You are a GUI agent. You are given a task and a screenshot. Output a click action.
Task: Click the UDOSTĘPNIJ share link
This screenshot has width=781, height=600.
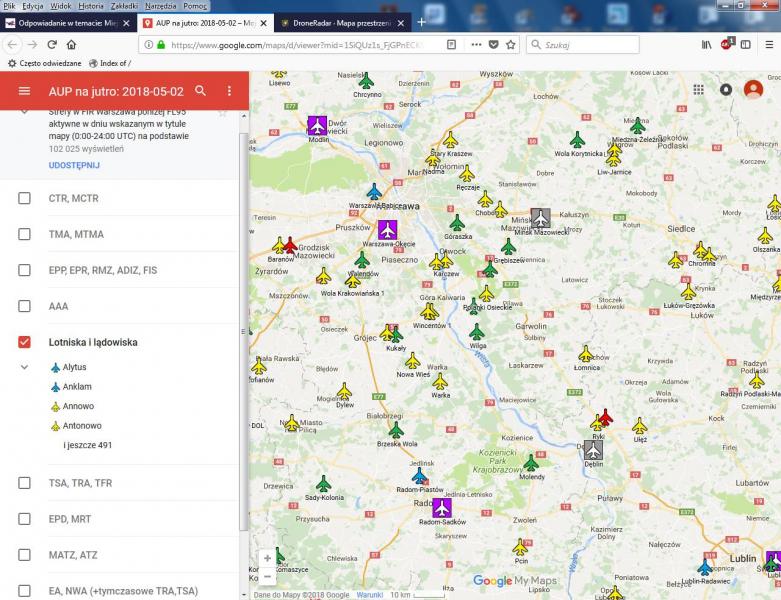point(74,165)
